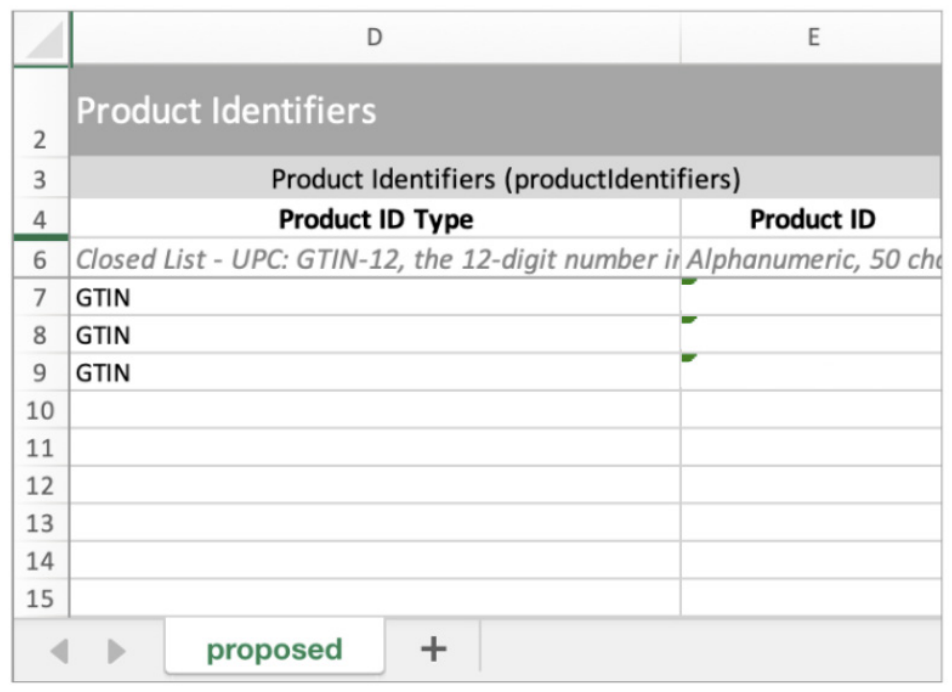
Task: Select row 11 header
Action: (x=41, y=448)
